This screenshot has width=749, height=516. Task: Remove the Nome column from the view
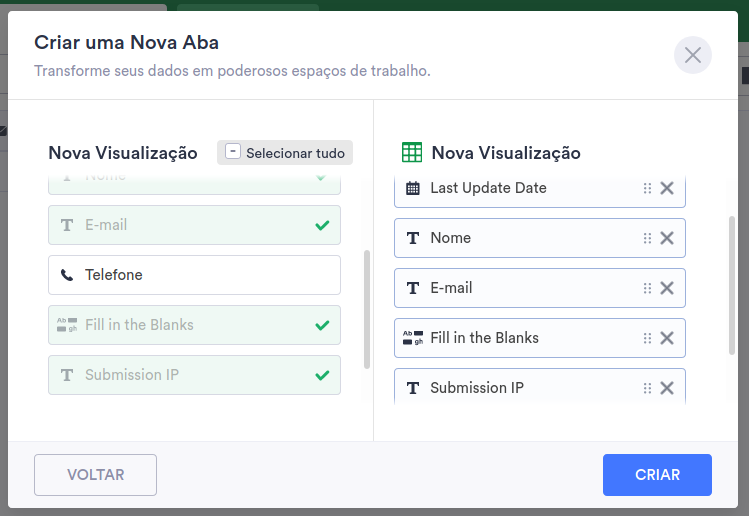click(667, 238)
